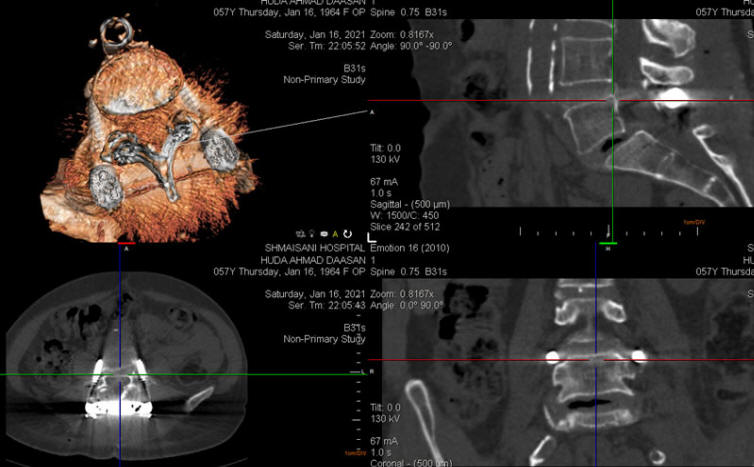Click the red marker atop the axial view
Image resolution: width=754 pixels, height=467 pixels.
point(126,244)
